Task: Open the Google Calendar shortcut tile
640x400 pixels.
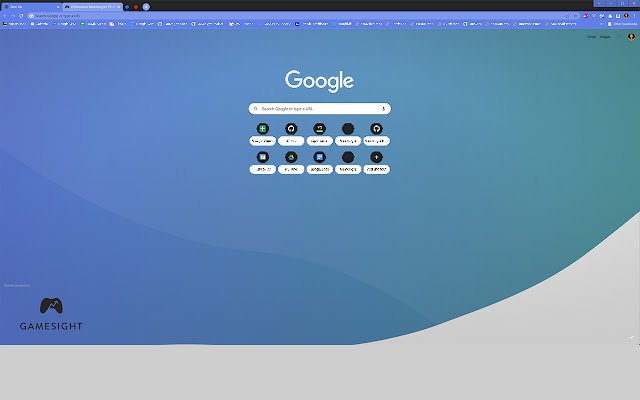Action: pos(262,162)
